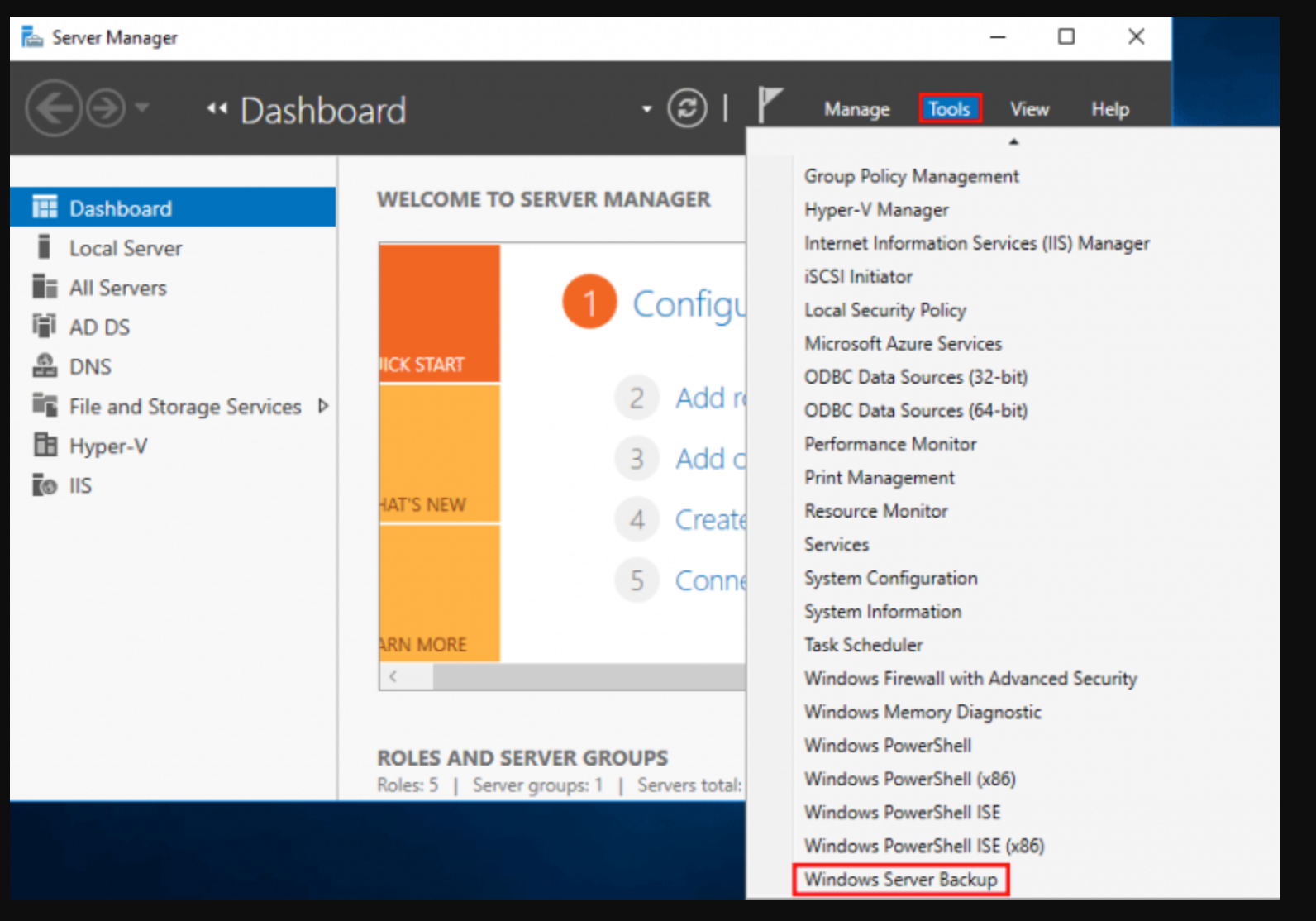Screen dimensions: 1316x921
Task: Click Add roles and features link
Action: [x=710, y=398]
